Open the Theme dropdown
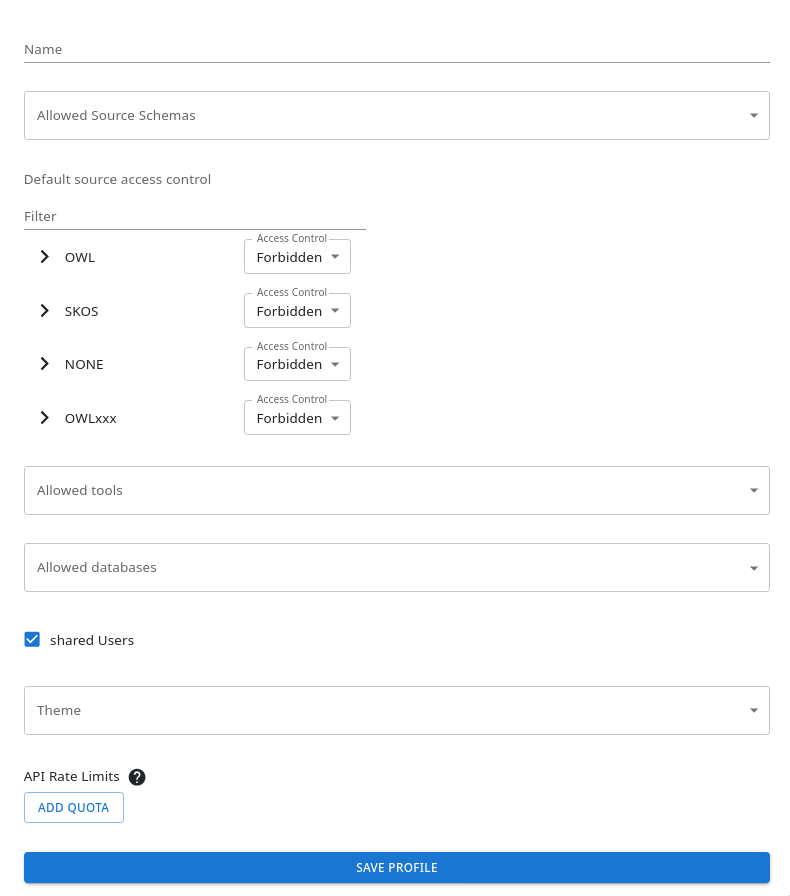 [x=397, y=710]
